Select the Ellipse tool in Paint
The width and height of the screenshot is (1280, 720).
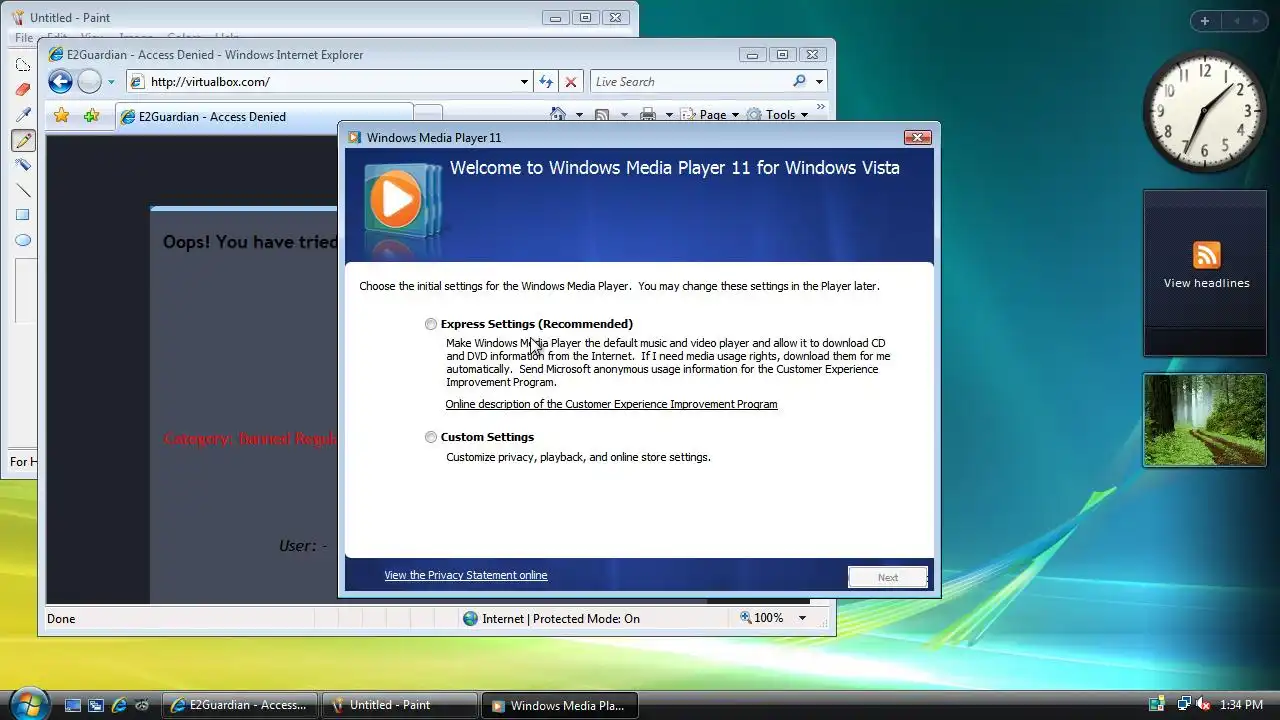tap(23, 240)
